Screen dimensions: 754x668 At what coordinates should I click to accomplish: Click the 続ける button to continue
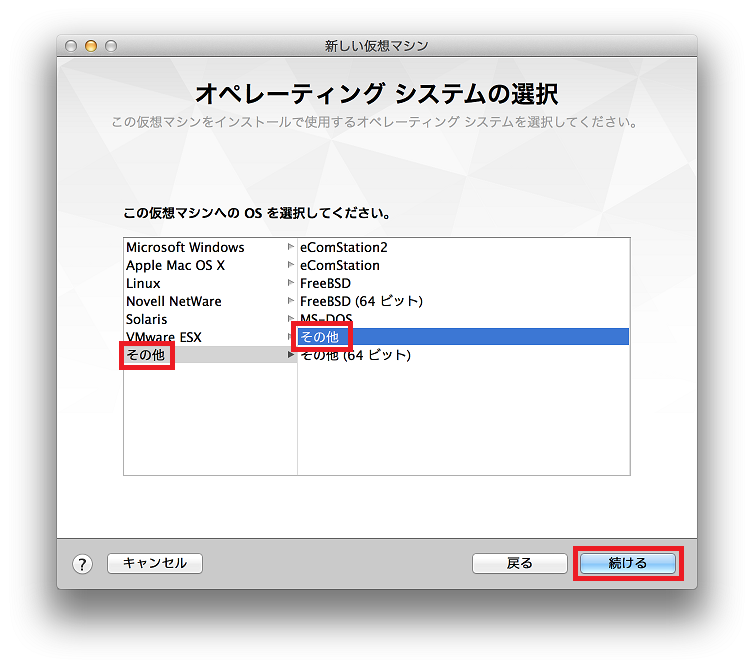click(x=627, y=563)
